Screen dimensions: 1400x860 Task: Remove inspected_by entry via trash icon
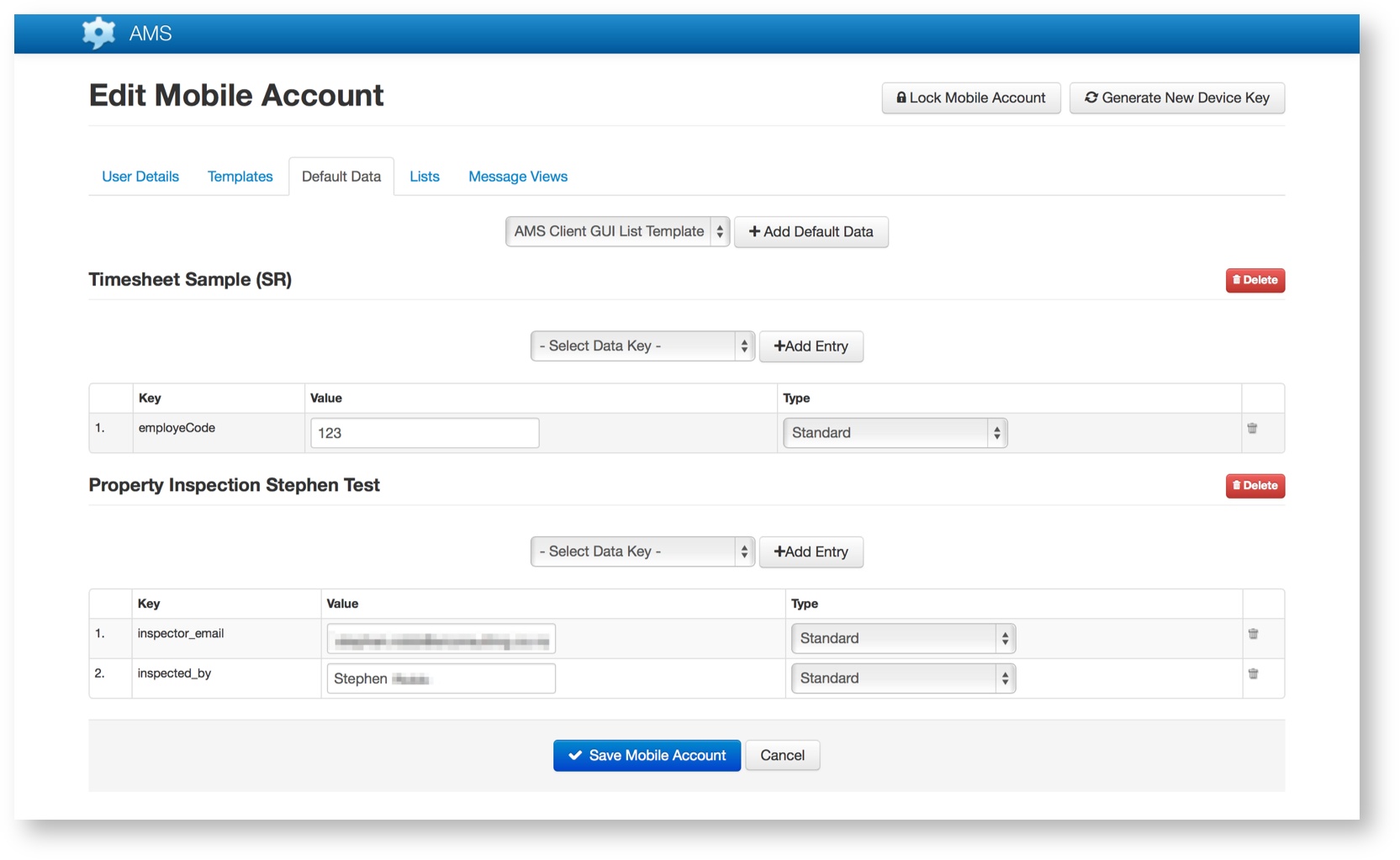(1252, 674)
